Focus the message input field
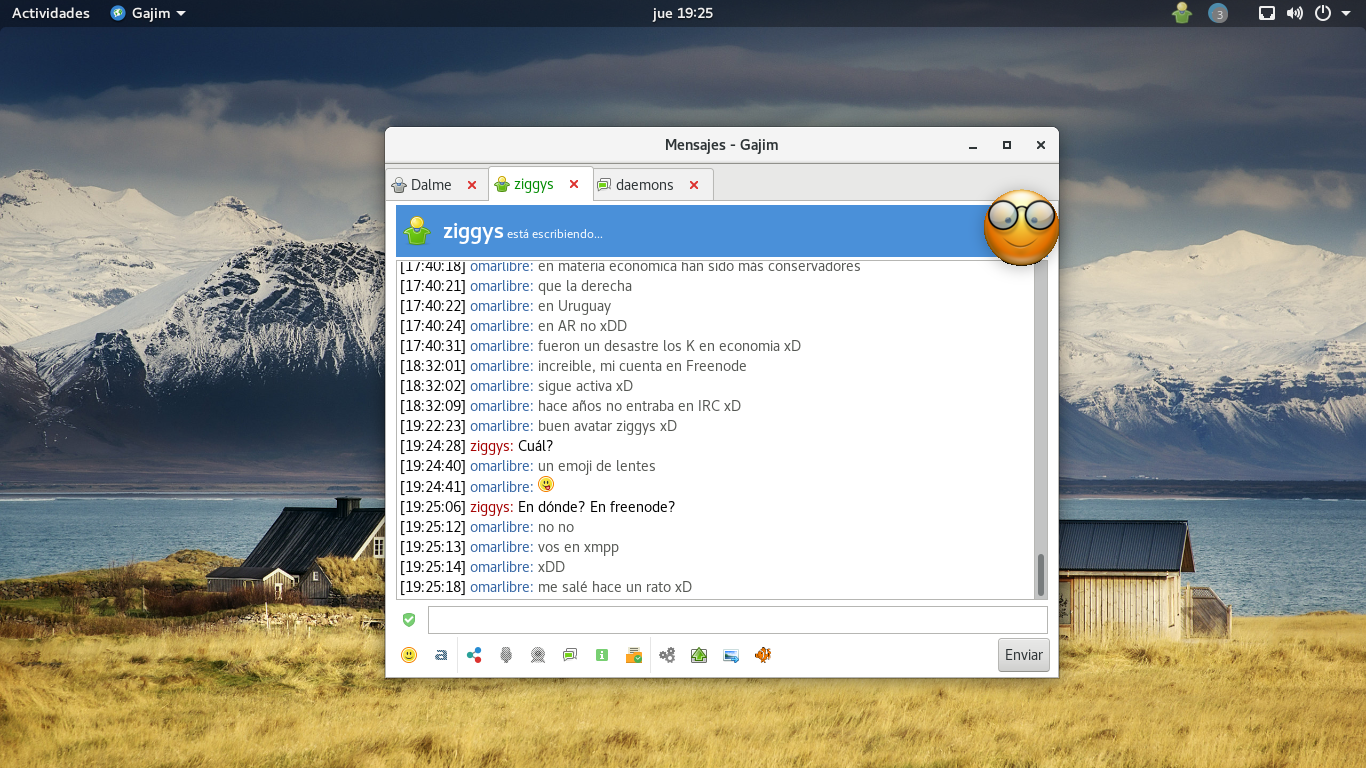1366x768 pixels. (x=738, y=620)
